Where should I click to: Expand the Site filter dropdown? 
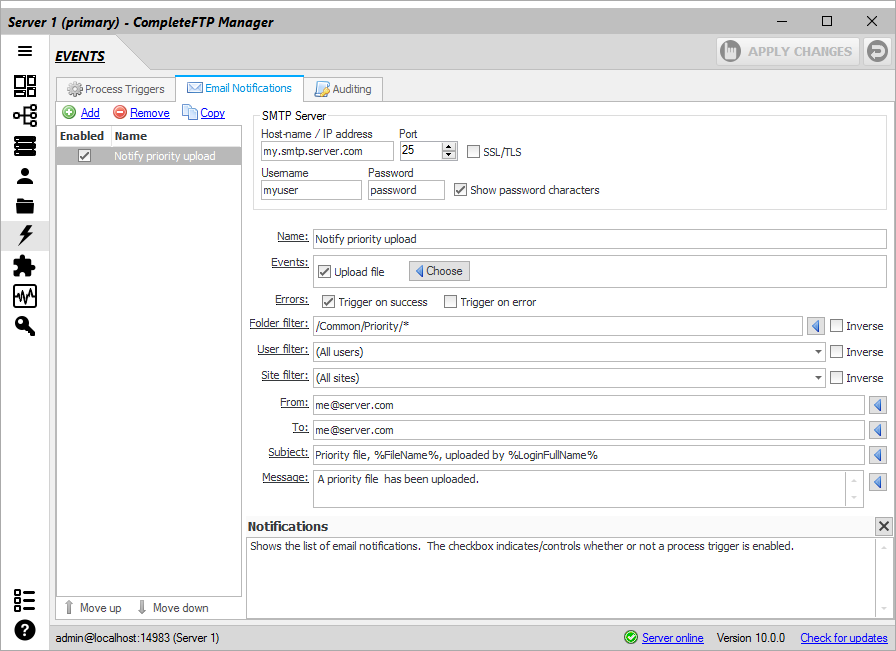coord(818,378)
